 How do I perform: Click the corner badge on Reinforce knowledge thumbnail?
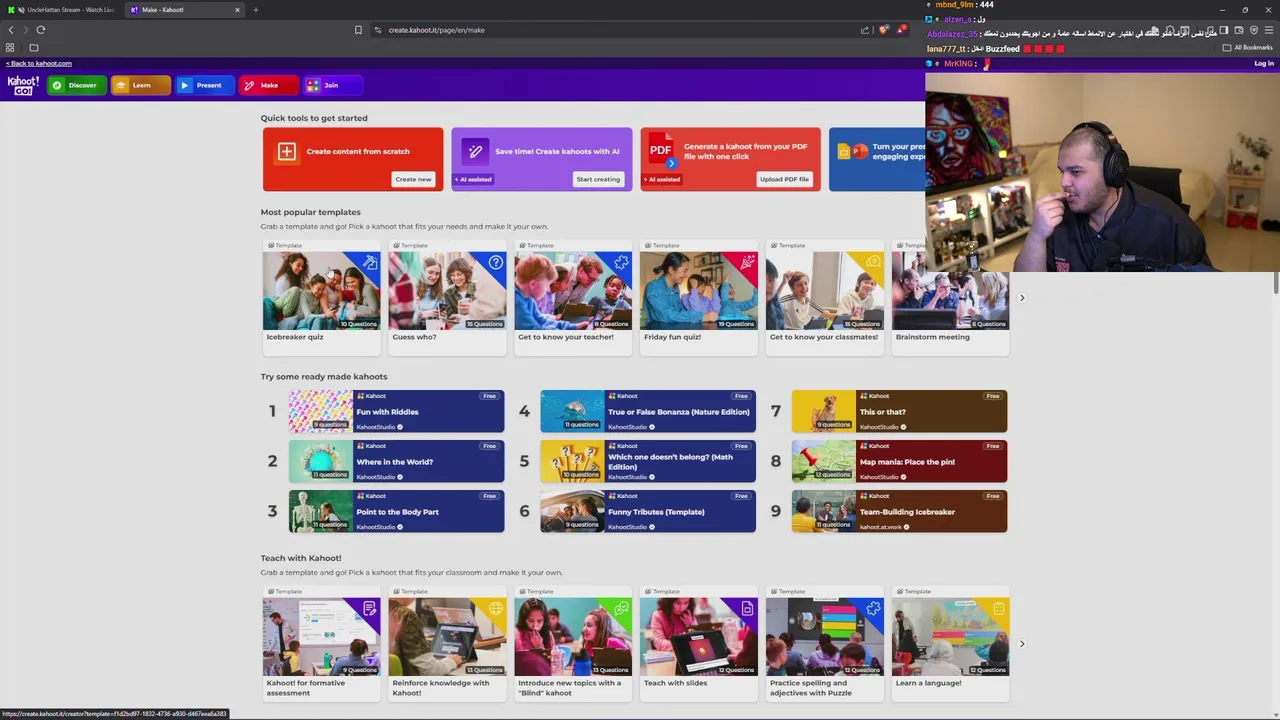tap(496, 608)
